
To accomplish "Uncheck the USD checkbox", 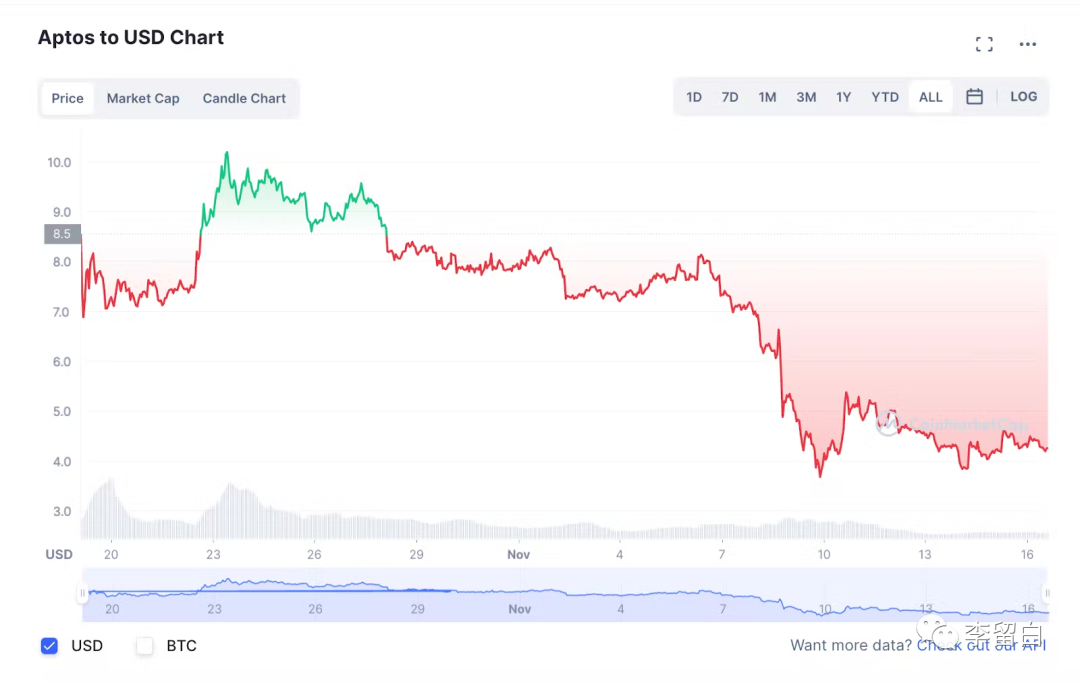I will 49,646.
